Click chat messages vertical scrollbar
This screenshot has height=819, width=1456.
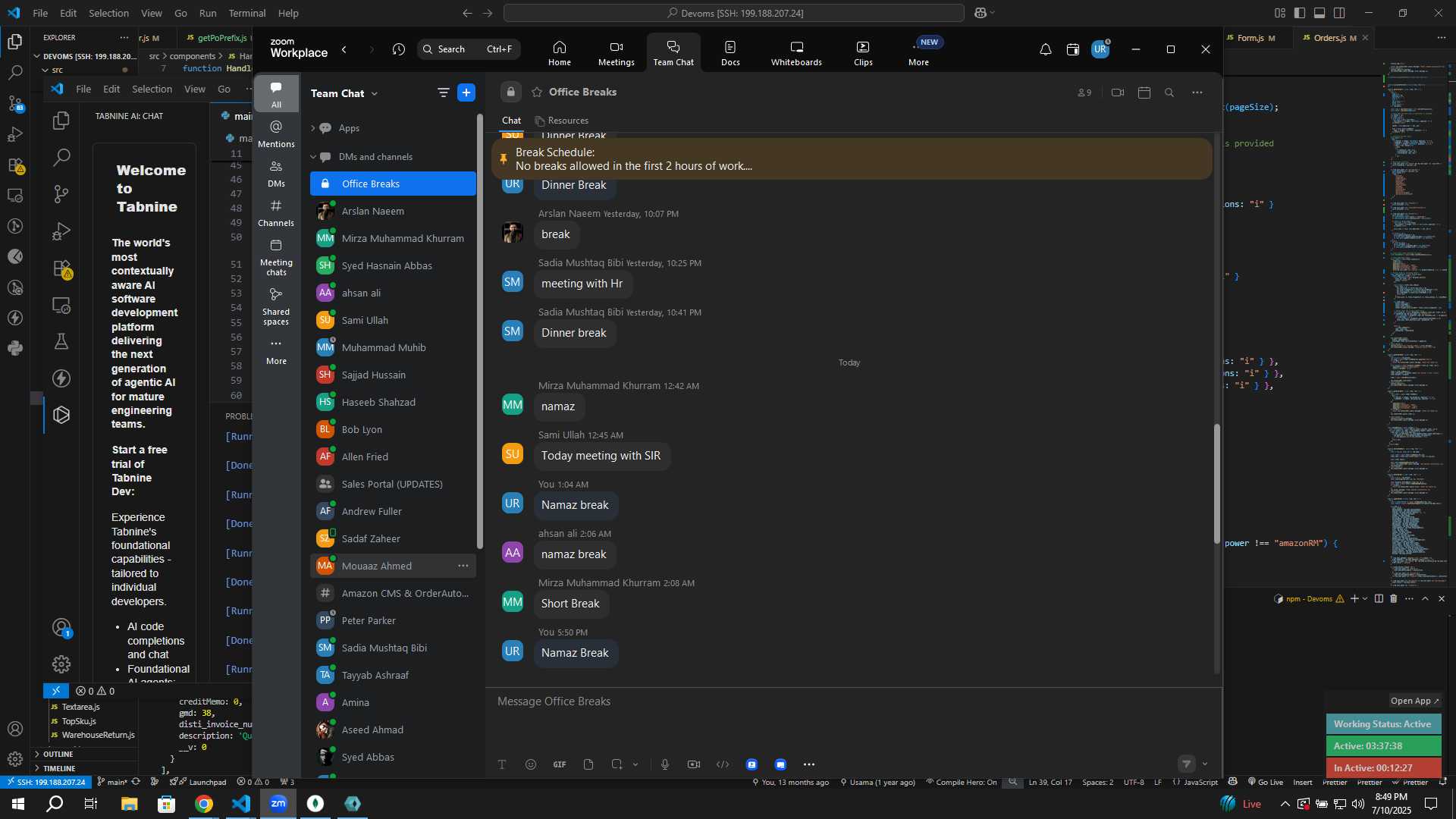1217,484
